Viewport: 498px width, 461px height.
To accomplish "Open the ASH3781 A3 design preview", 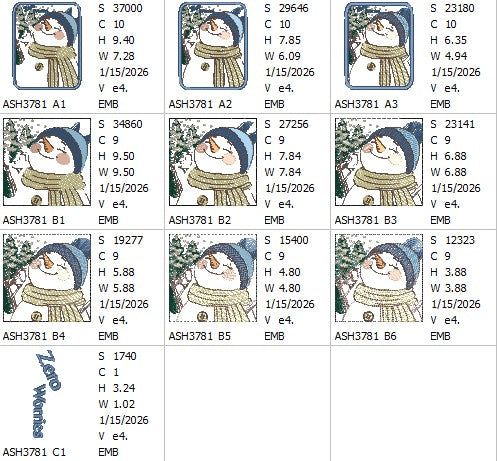I will pos(379,46).
